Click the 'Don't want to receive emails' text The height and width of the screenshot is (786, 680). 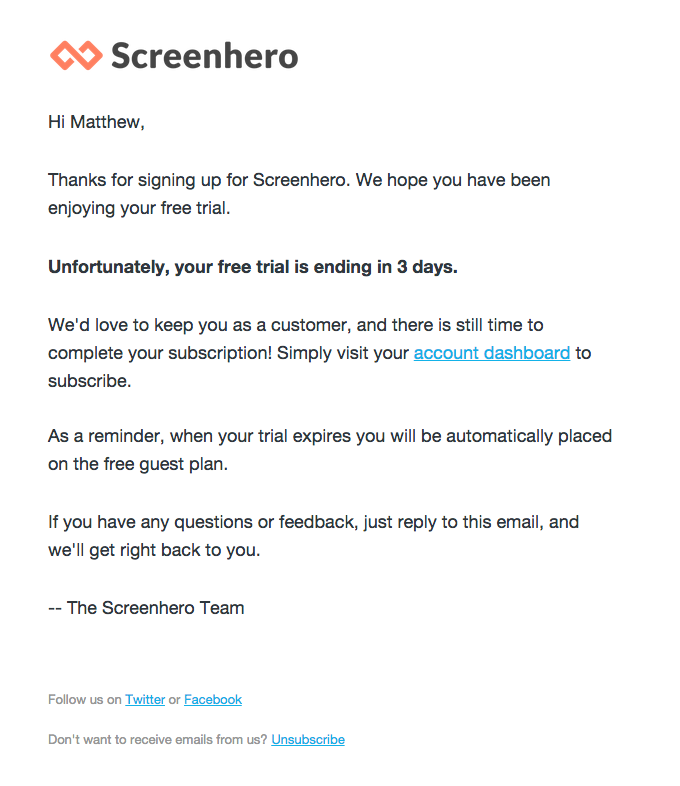click(157, 740)
